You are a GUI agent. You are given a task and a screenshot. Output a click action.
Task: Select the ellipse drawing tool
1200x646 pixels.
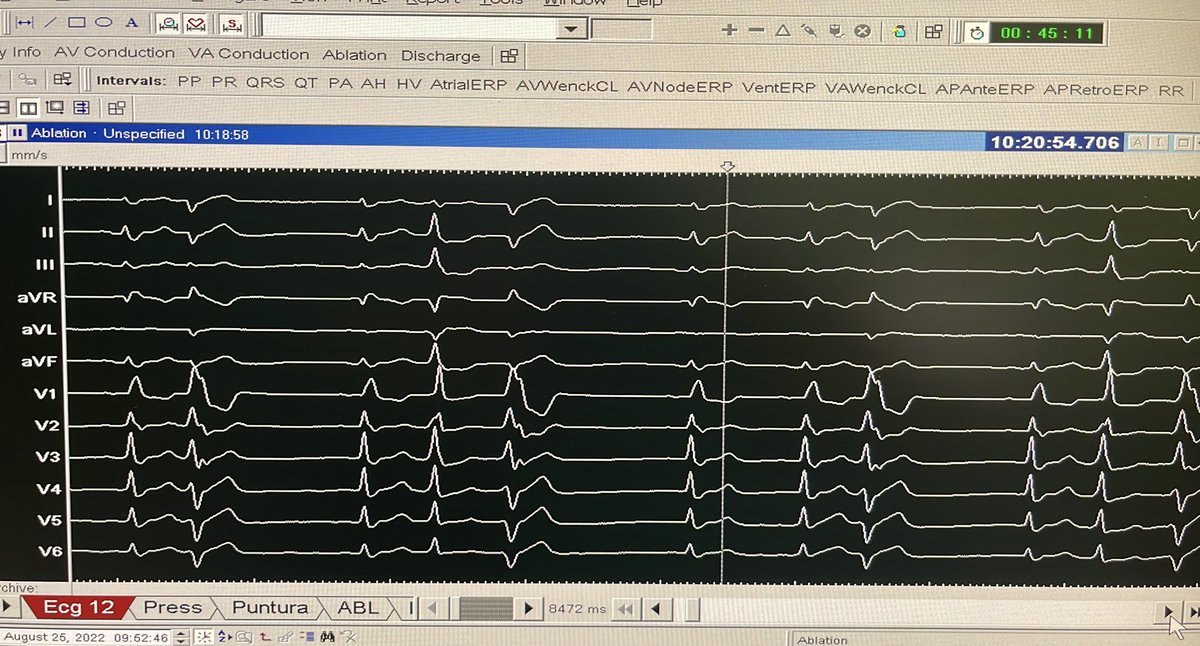(103, 22)
